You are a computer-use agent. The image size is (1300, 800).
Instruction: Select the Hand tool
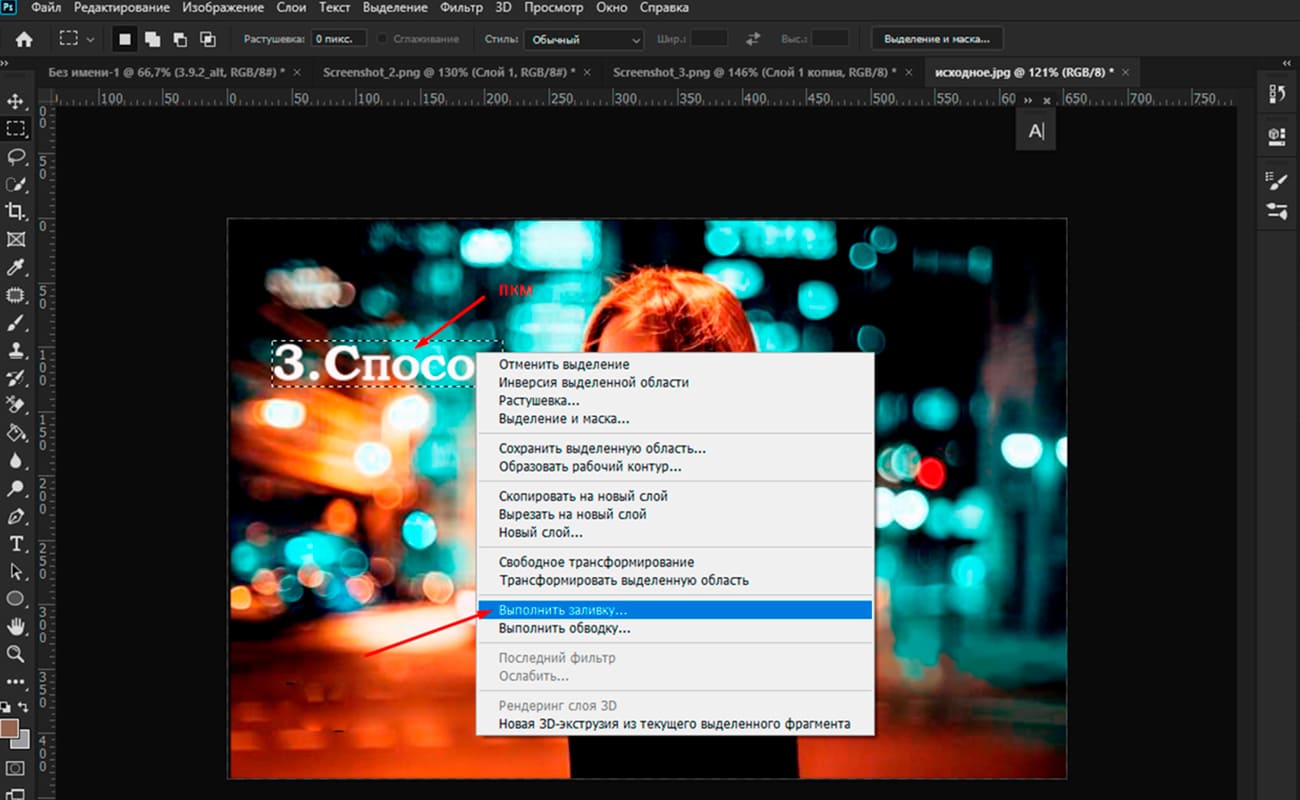point(16,626)
